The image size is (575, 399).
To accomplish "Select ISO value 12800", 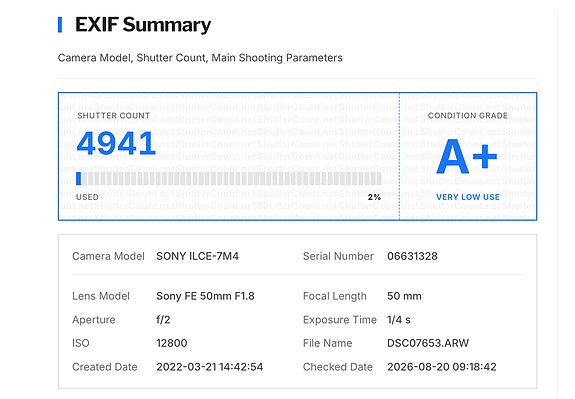I will (x=172, y=343).
